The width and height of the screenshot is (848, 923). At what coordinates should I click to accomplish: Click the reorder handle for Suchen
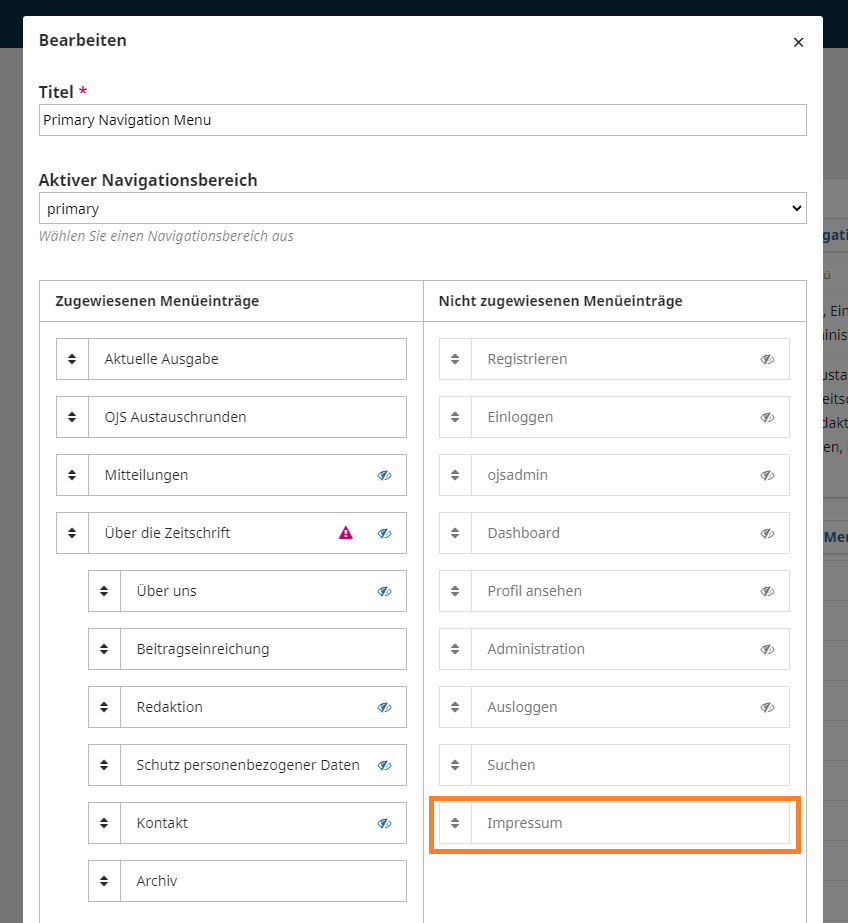pyautogui.click(x=455, y=765)
